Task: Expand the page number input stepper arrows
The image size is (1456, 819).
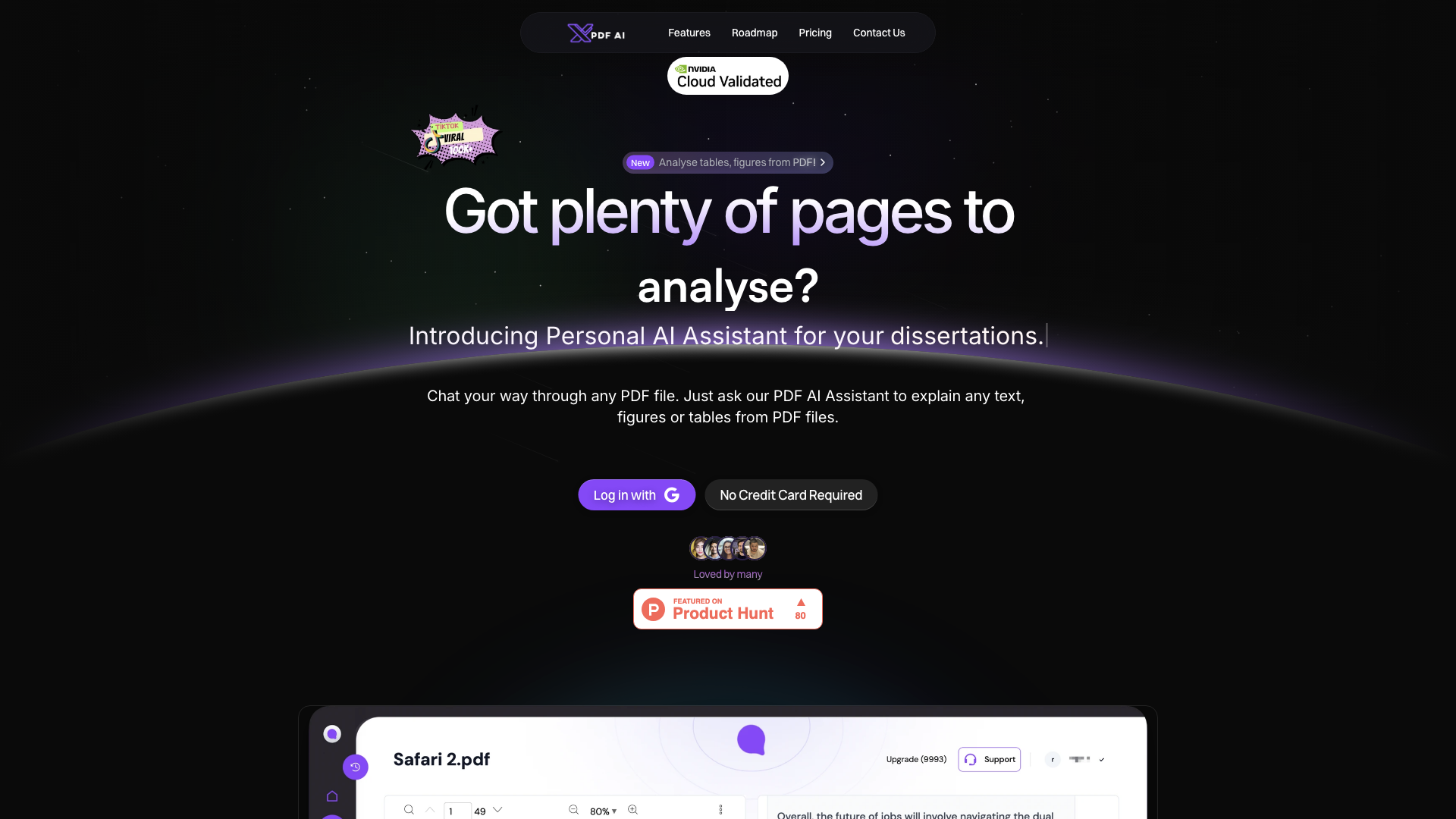Action: pyautogui.click(x=500, y=811)
